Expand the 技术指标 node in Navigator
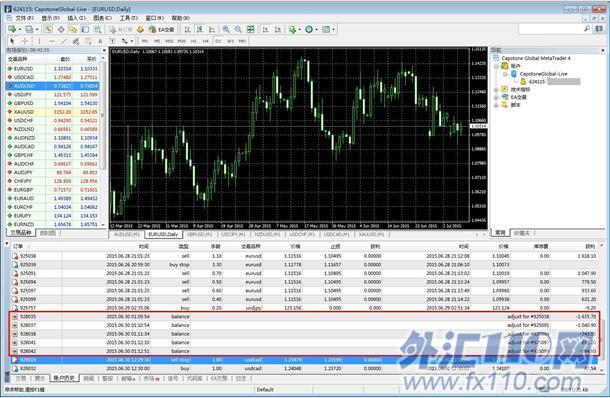 [496, 89]
